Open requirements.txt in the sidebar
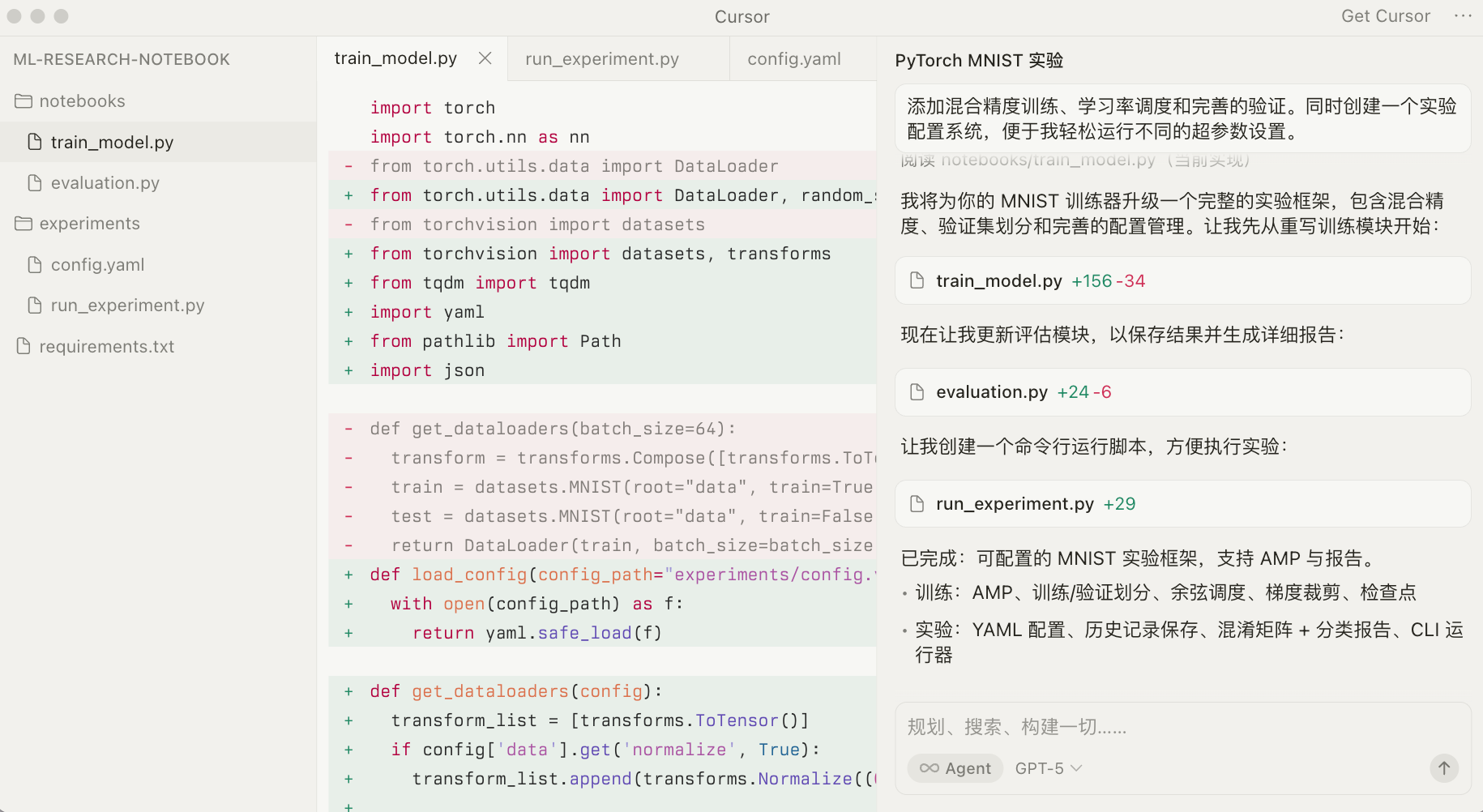Image resolution: width=1483 pixels, height=812 pixels. tap(158, 347)
